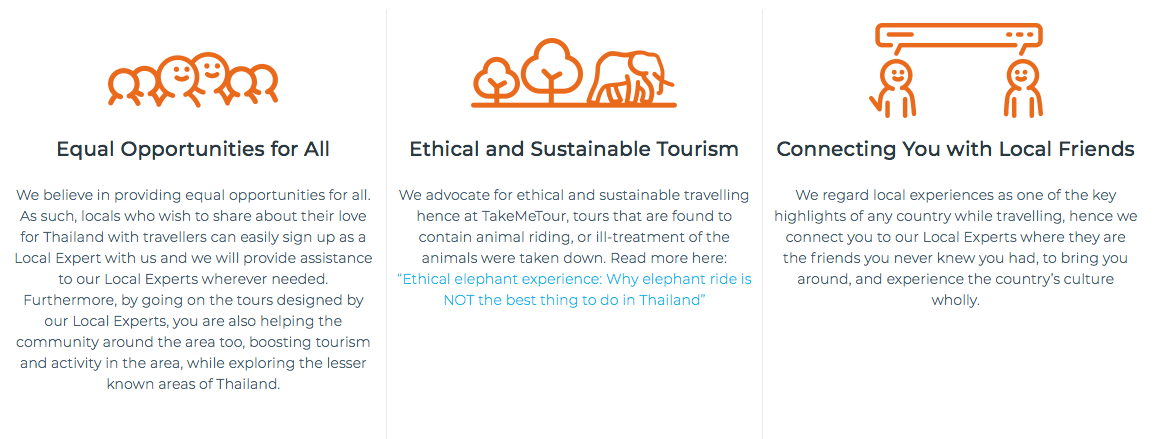The image size is (1169, 439).
Task: Click the "Connecting You with Local Friends" heading
Action: pyautogui.click(x=955, y=149)
